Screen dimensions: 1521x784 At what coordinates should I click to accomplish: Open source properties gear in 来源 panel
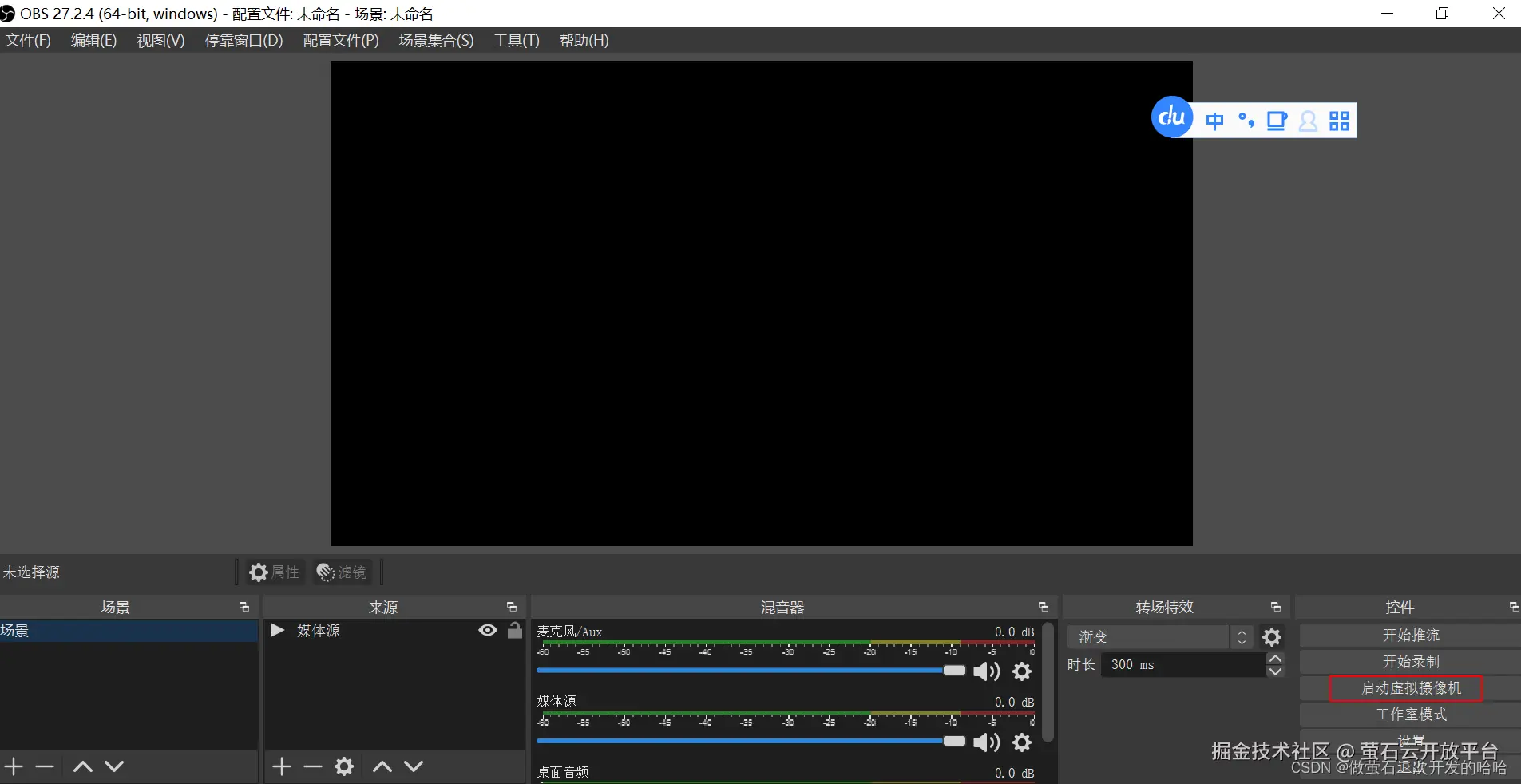pos(344,767)
